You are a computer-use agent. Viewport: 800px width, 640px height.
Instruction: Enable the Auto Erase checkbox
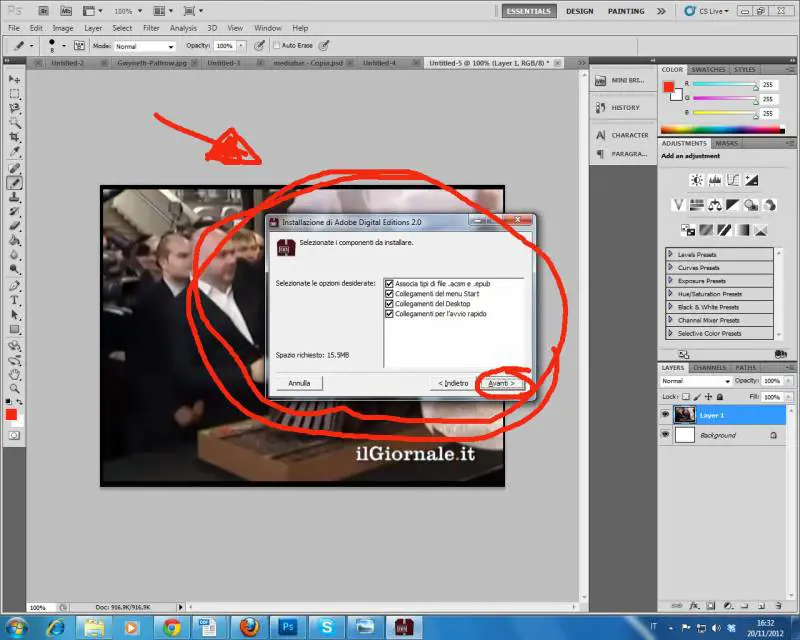pos(277,45)
